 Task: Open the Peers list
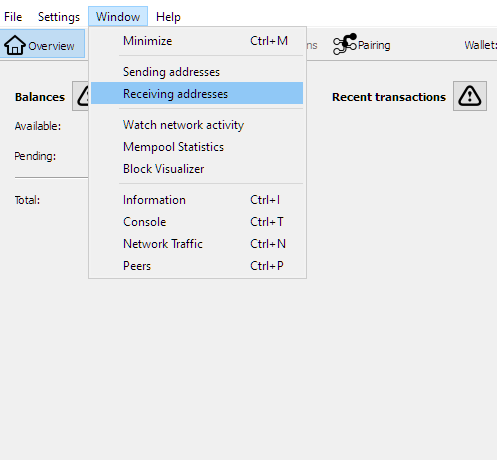(197, 266)
